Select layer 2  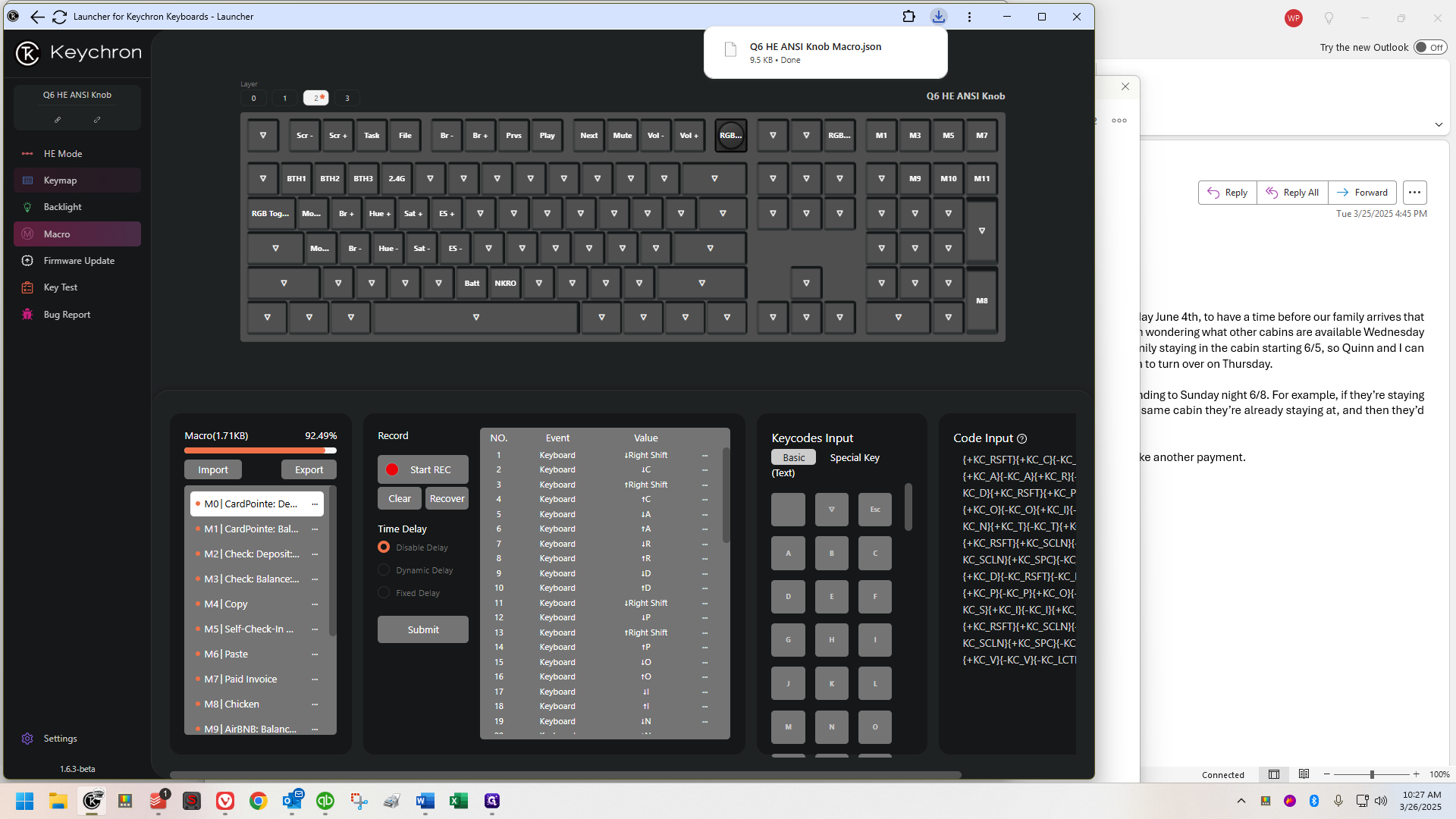(316, 98)
